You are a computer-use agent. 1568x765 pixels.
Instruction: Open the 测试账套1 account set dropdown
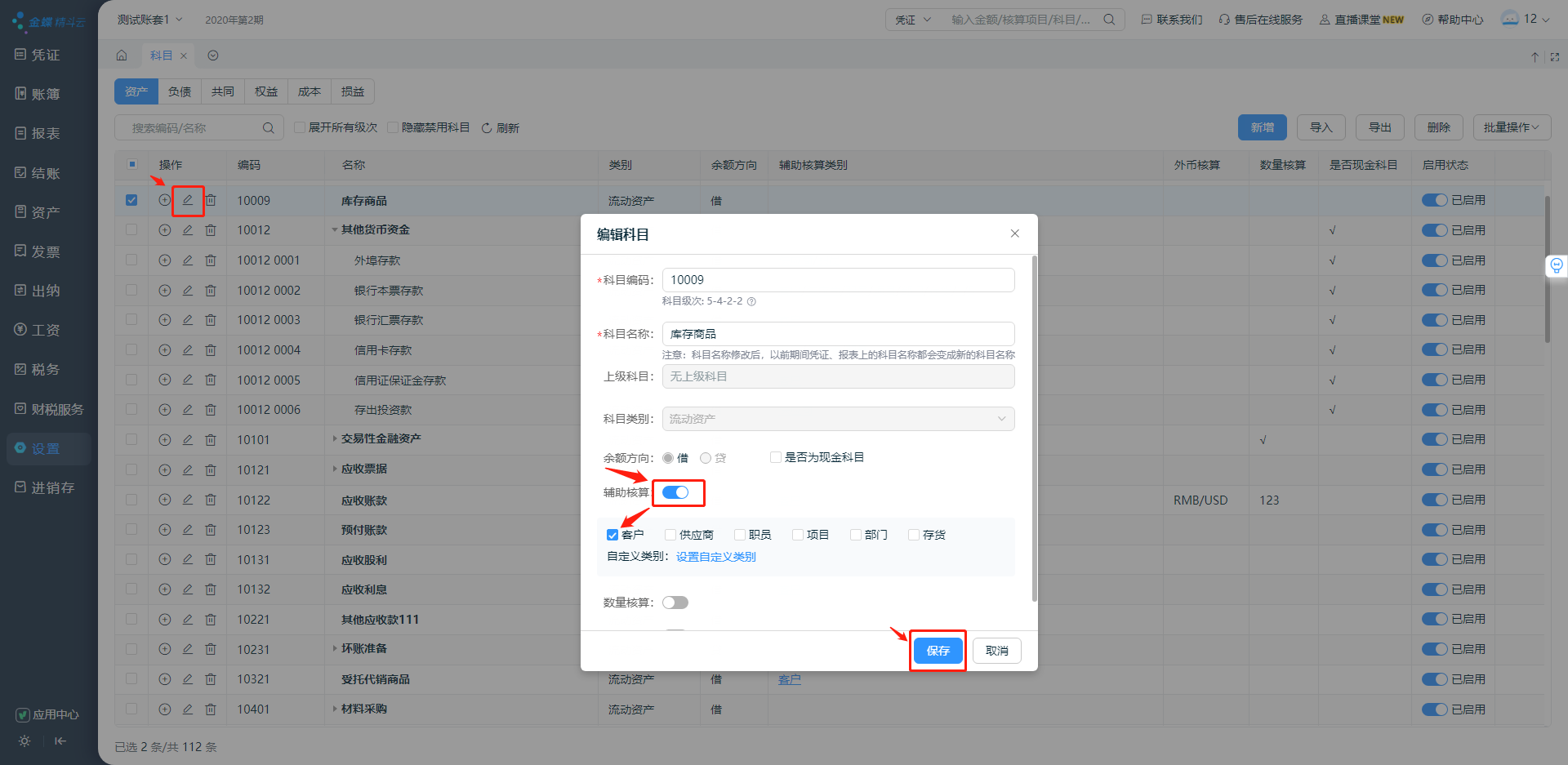coord(149,20)
